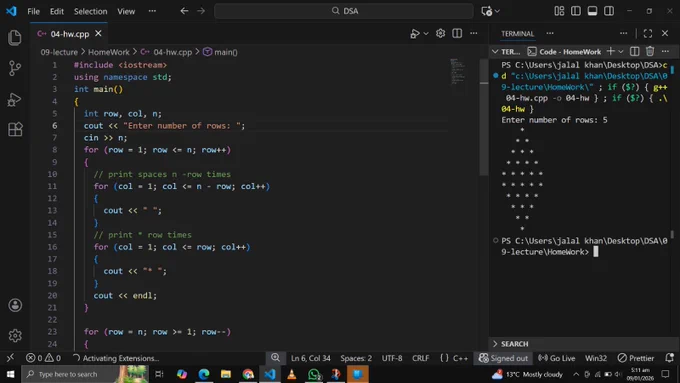
Task: Toggle the bottom panel visibility
Action: (592, 11)
